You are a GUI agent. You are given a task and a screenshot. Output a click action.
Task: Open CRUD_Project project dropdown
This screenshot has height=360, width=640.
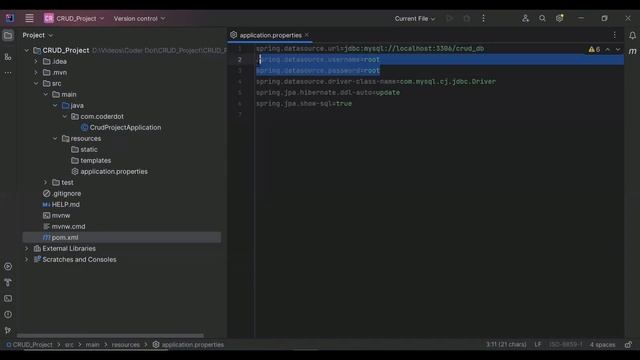click(x=74, y=18)
